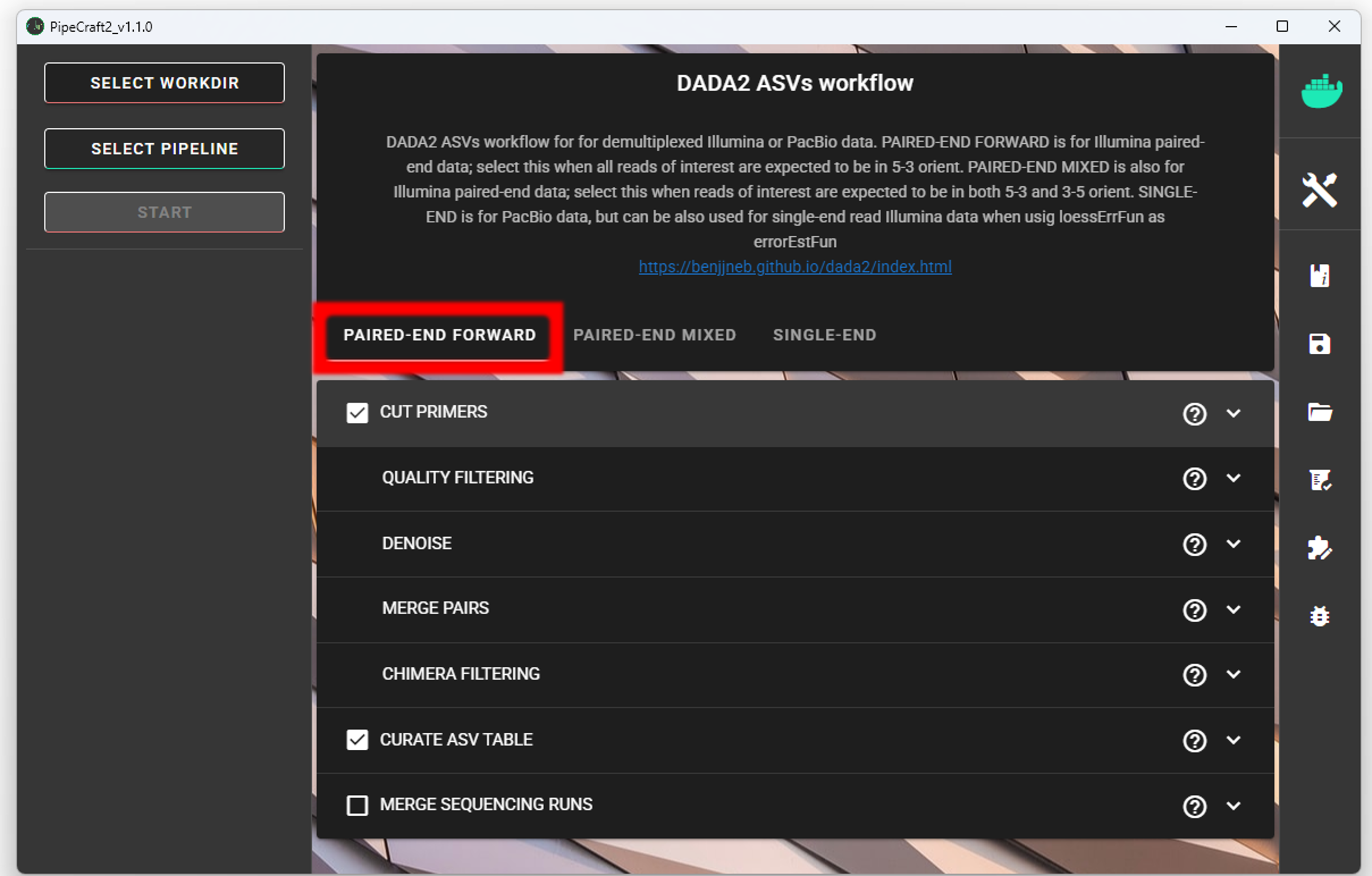Click the MERGE PAIRS step label

(x=435, y=608)
